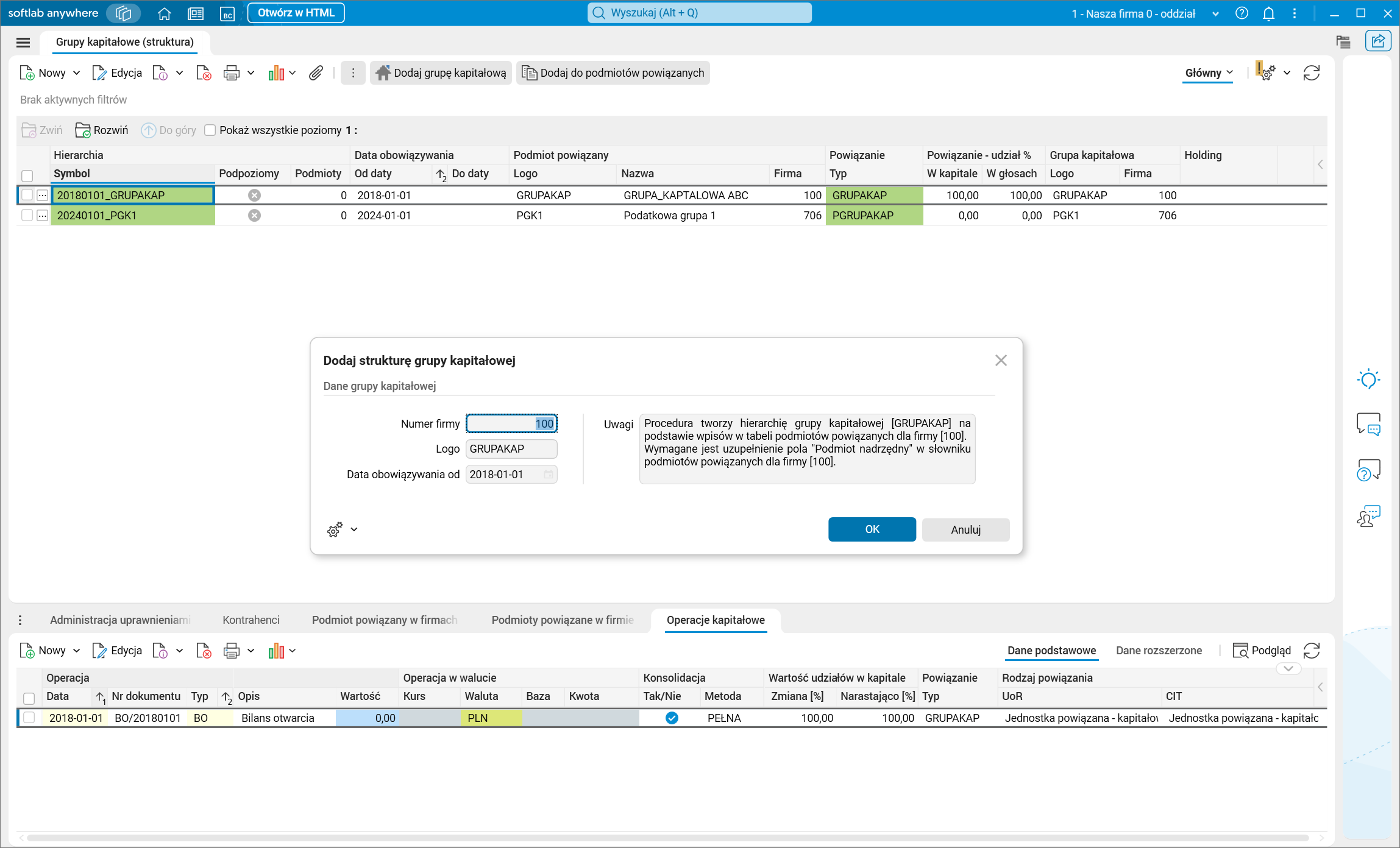
Task: Open the notifications bell
Action: [1268, 13]
